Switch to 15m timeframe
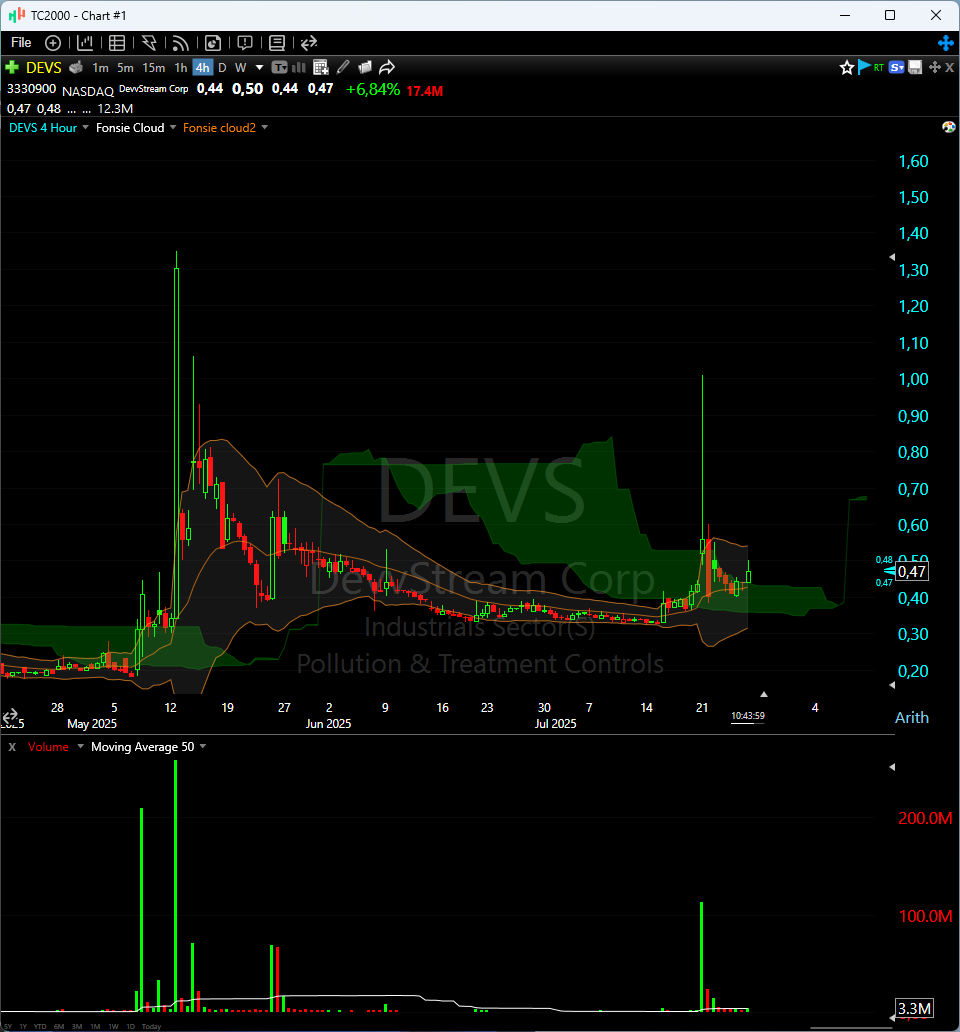This screenshot has height=1032, width=960. click(153, 68)
